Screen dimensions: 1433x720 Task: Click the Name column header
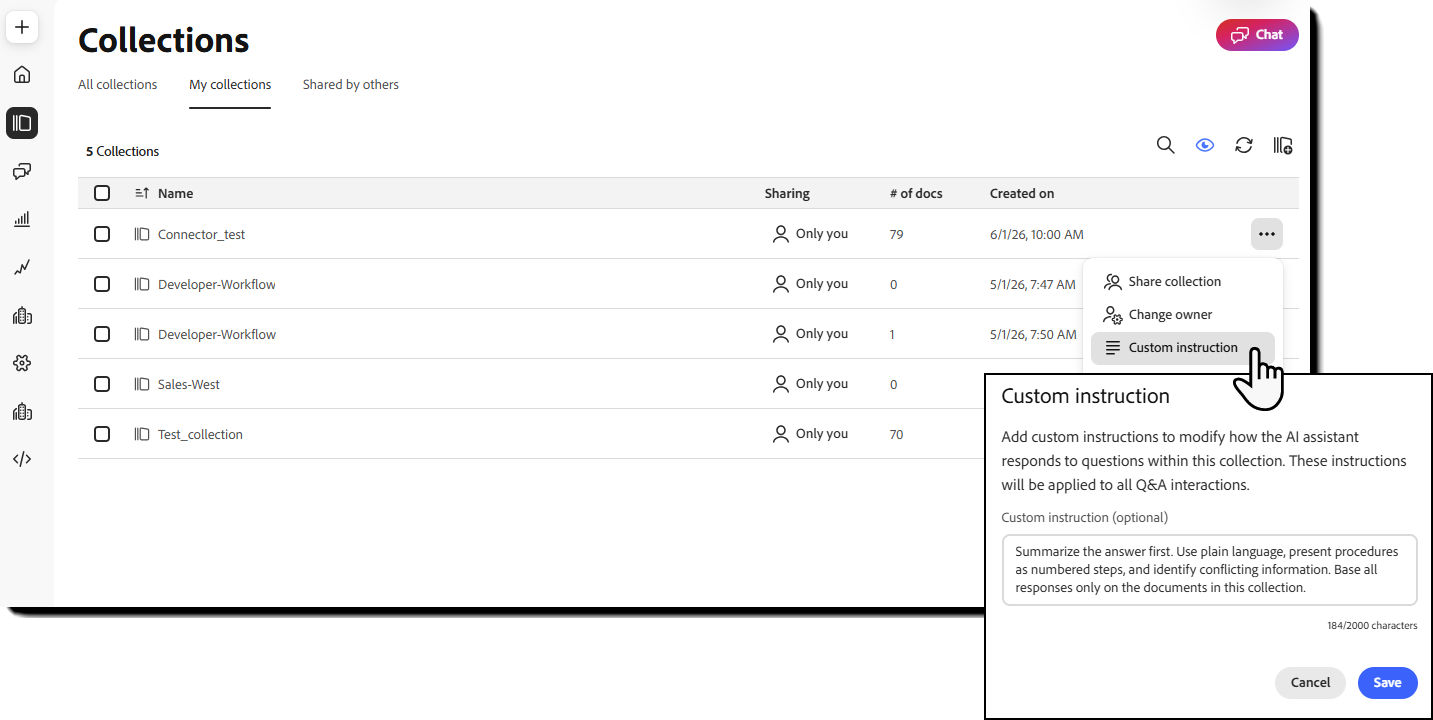pyautogui.click(x=176, y=193)
